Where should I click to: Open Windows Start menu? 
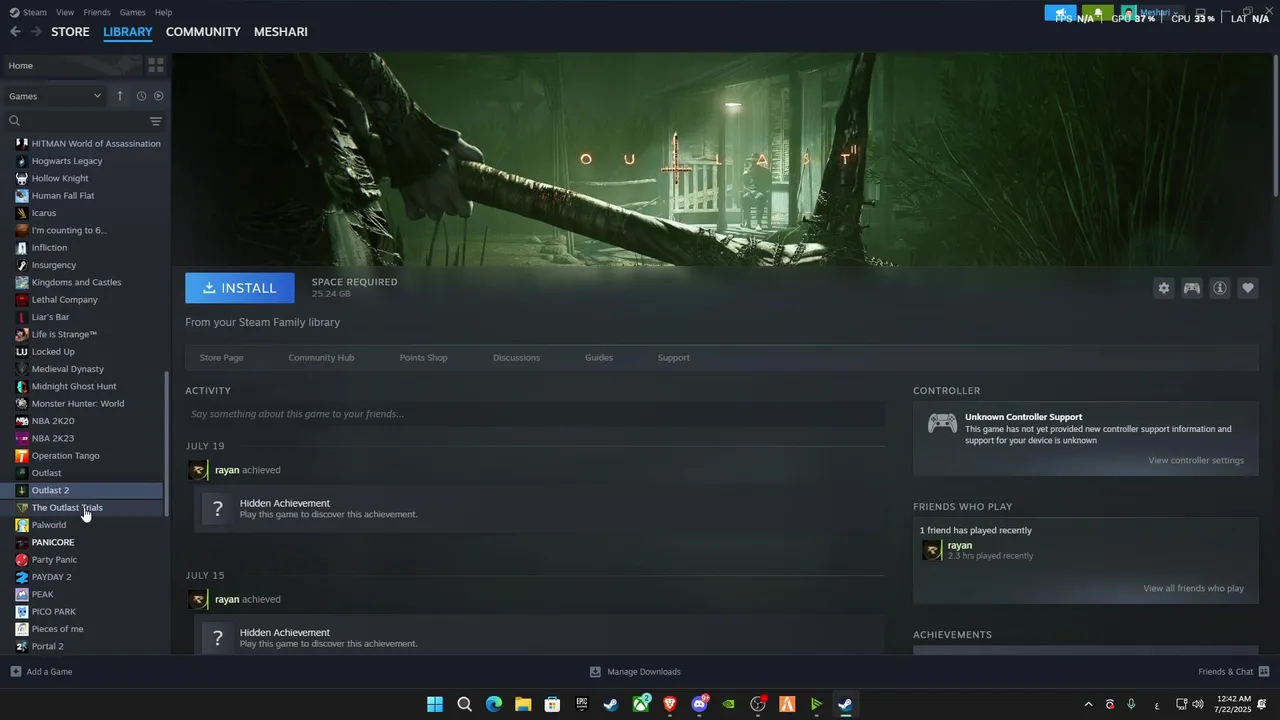point(435,704)
